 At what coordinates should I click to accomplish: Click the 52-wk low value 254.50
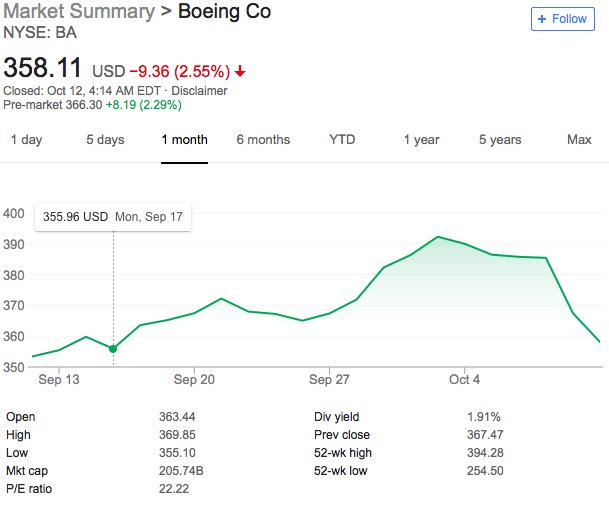point(485,471)
